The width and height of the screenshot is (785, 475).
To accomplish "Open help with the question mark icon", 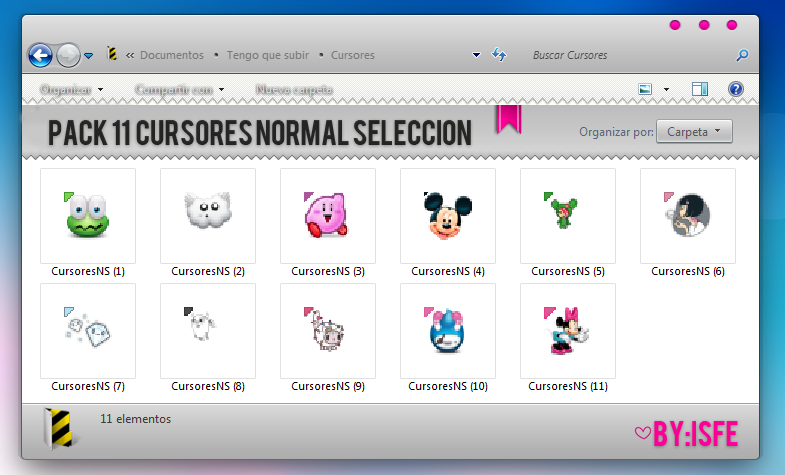I will [x=735, y=89].
